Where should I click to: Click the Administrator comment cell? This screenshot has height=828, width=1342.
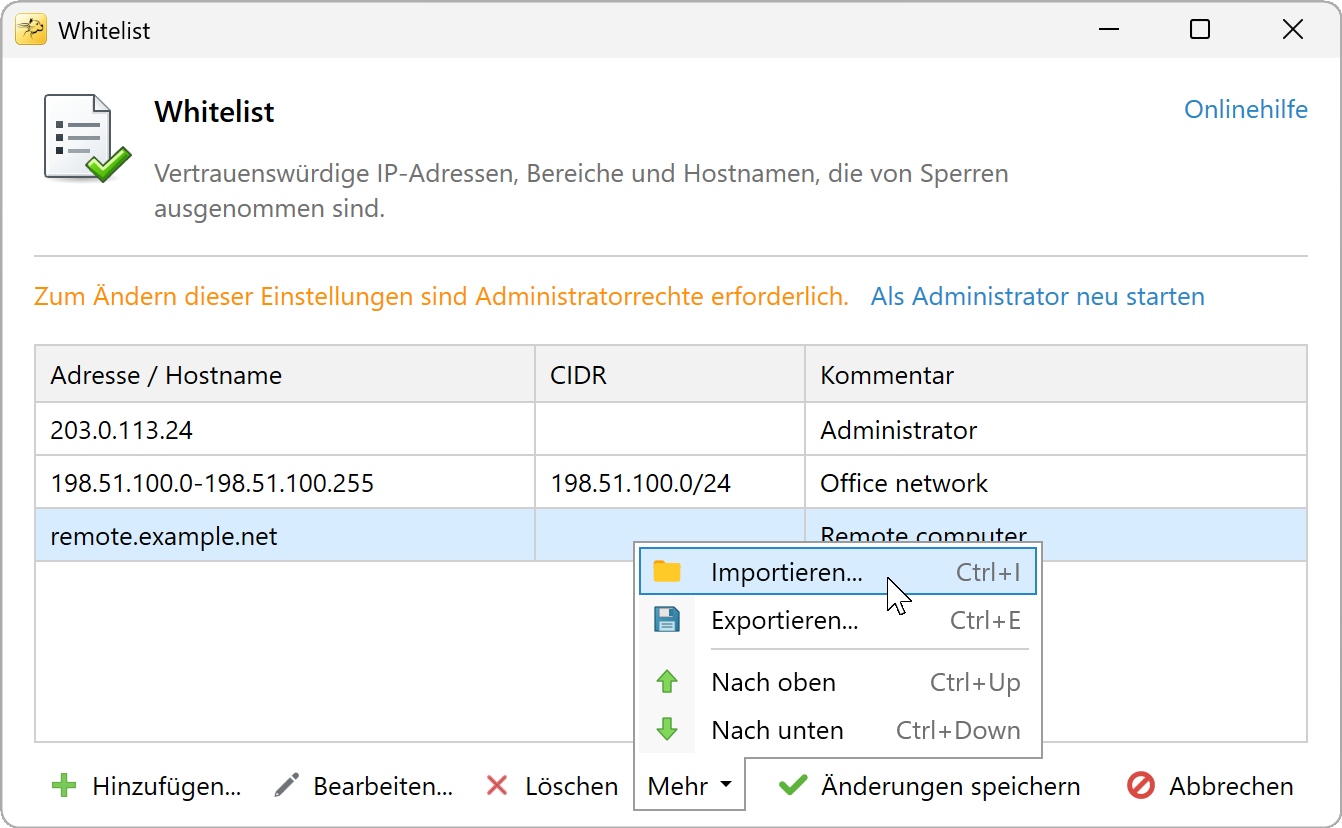coord(1056,430)
